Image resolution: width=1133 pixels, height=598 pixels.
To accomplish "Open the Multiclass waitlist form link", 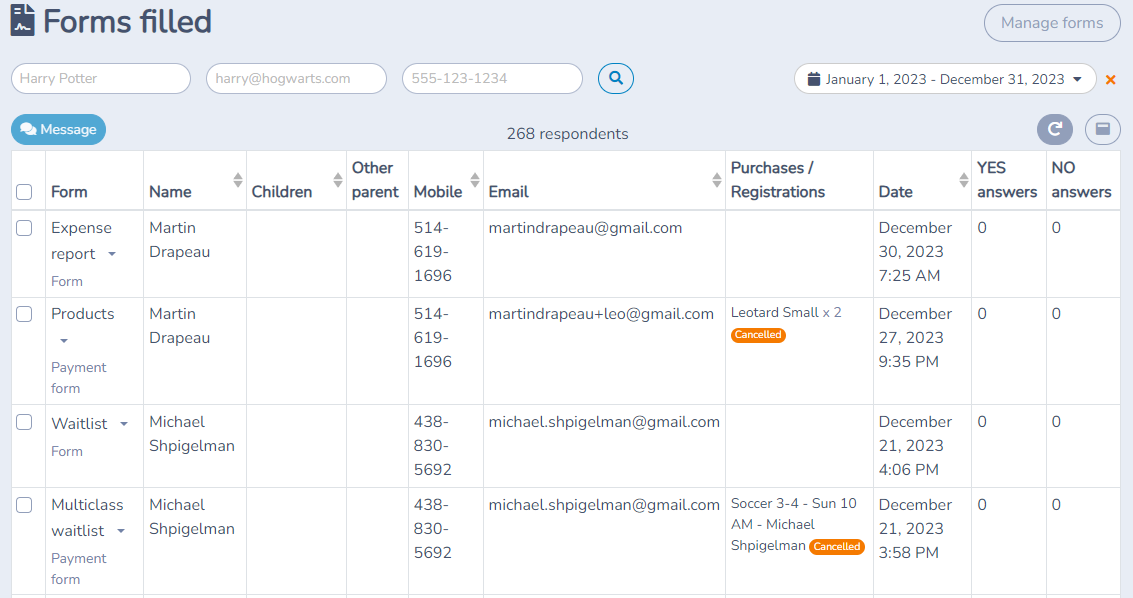I will (x=87, y=518).
